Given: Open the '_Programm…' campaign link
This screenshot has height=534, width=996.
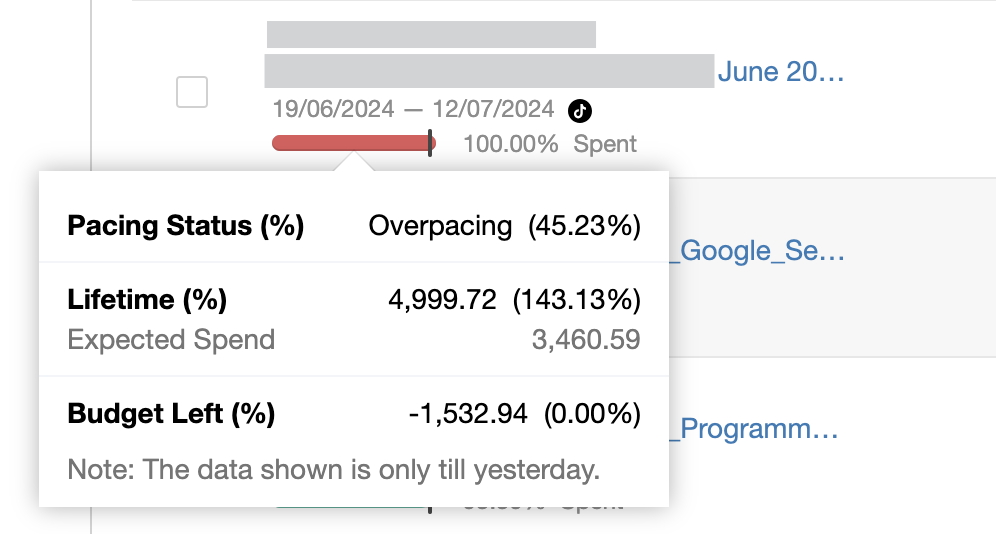Looking at the screenshot, I should pyautogui.click(x=756, y=430).
